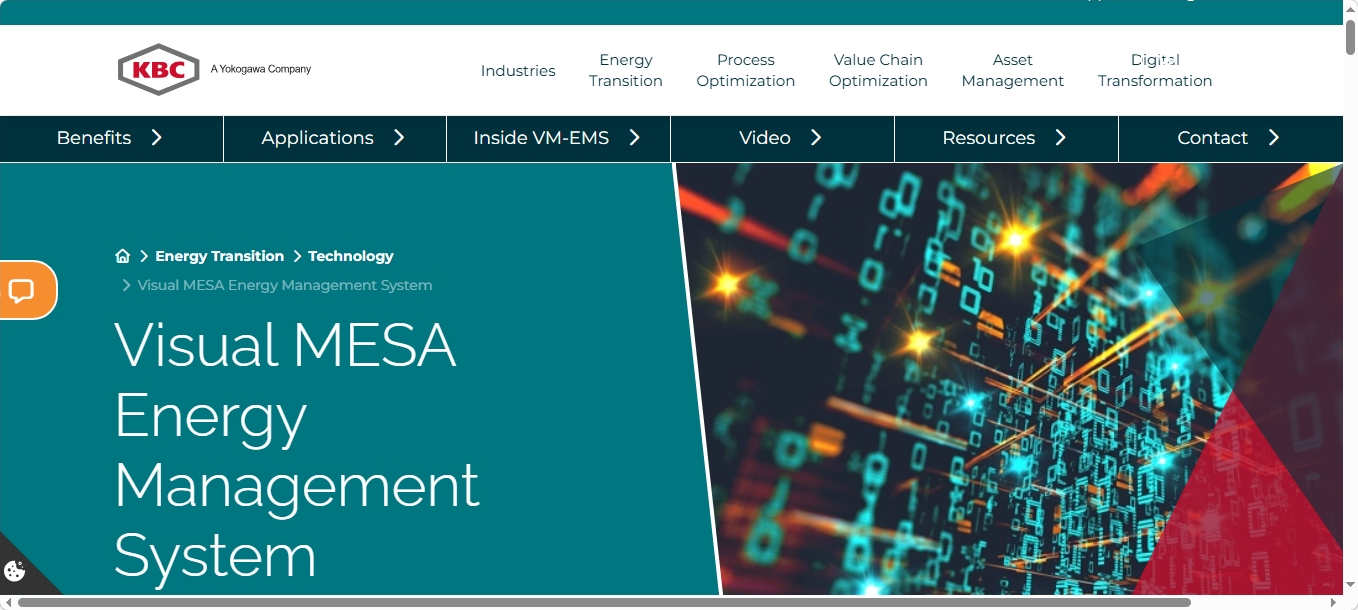This screenshot has height=610, width=1358.
Task: Open Technology breadcrumb link
Action: tap(351, 256)
